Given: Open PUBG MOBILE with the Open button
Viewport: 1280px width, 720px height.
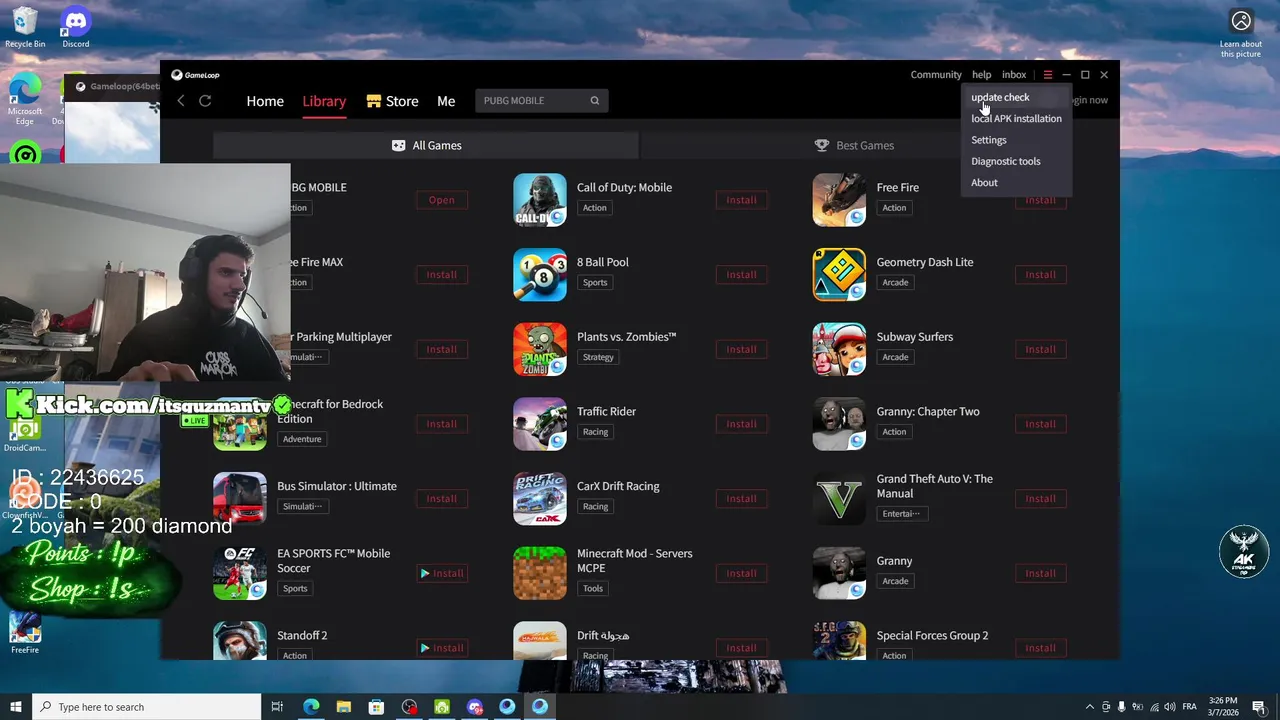Looking at the screenshot, I should pyautogui.click(x=442, y=200).
